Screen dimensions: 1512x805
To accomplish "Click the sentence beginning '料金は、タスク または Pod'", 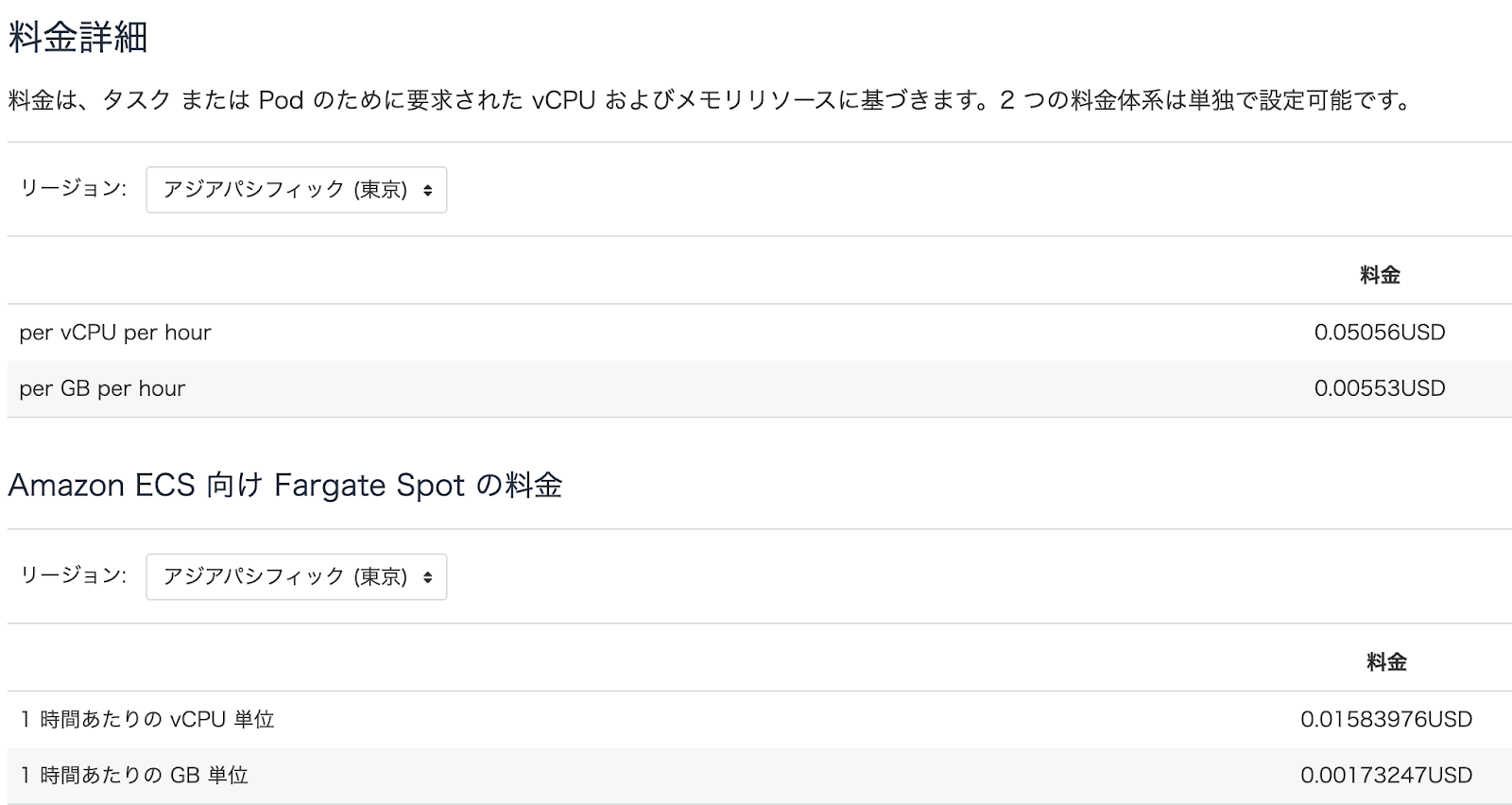I will [x=499, y=100].
